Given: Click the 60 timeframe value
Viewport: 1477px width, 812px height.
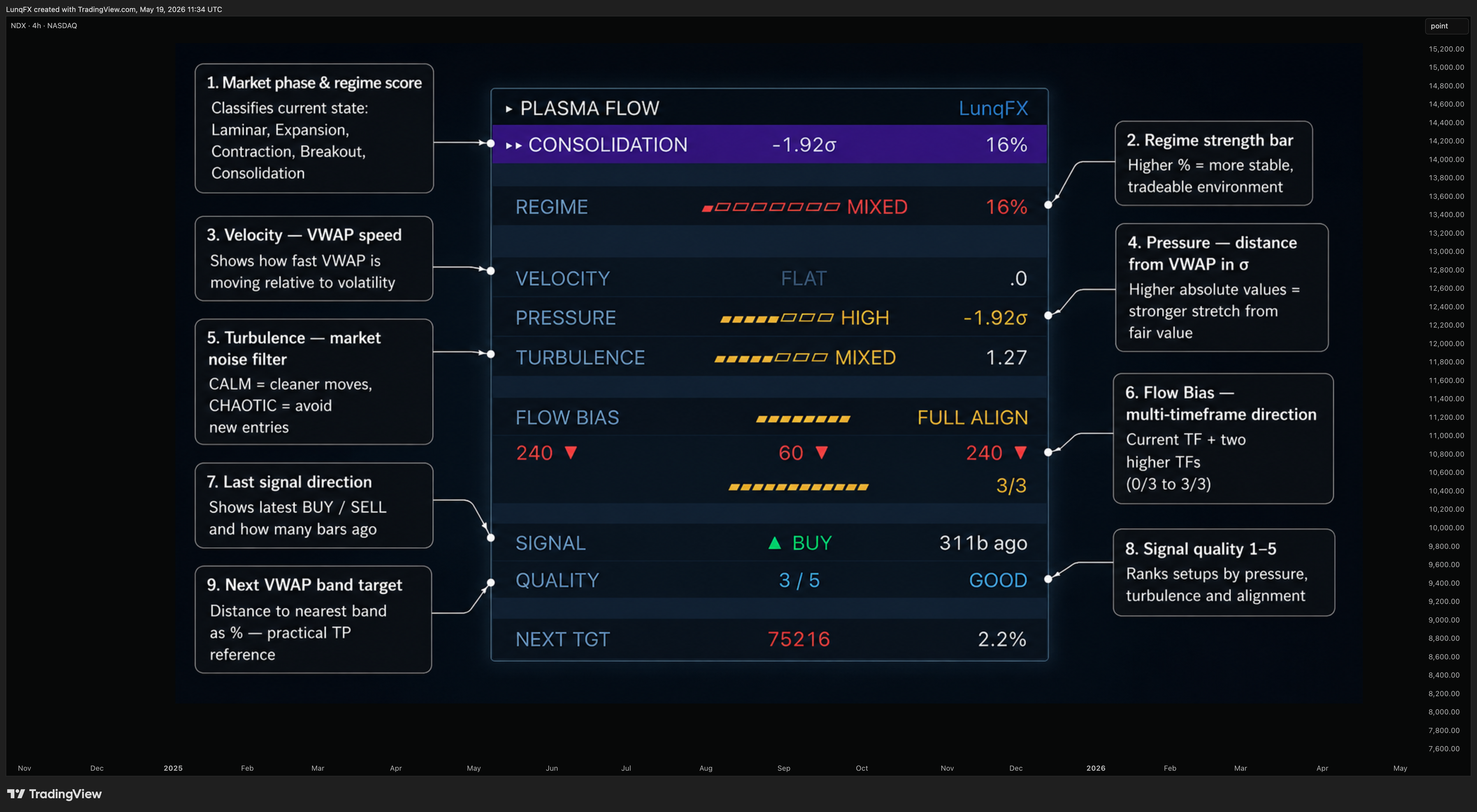Looking at the screenshot, I should point(791,453).
